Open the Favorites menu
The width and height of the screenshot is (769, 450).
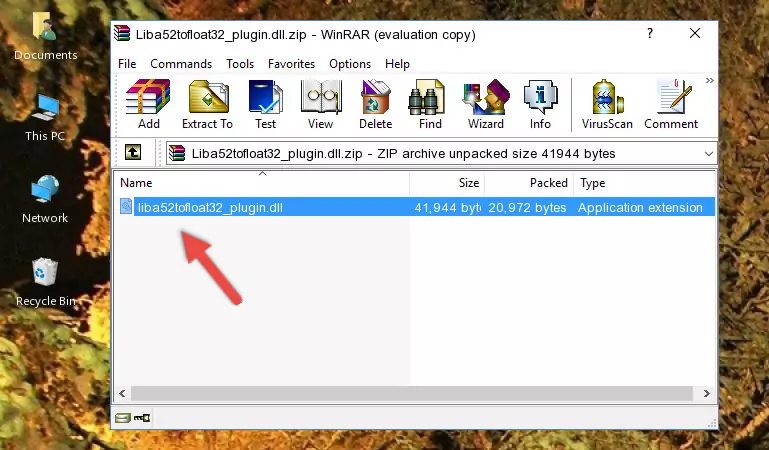click(x=291, y=64)
